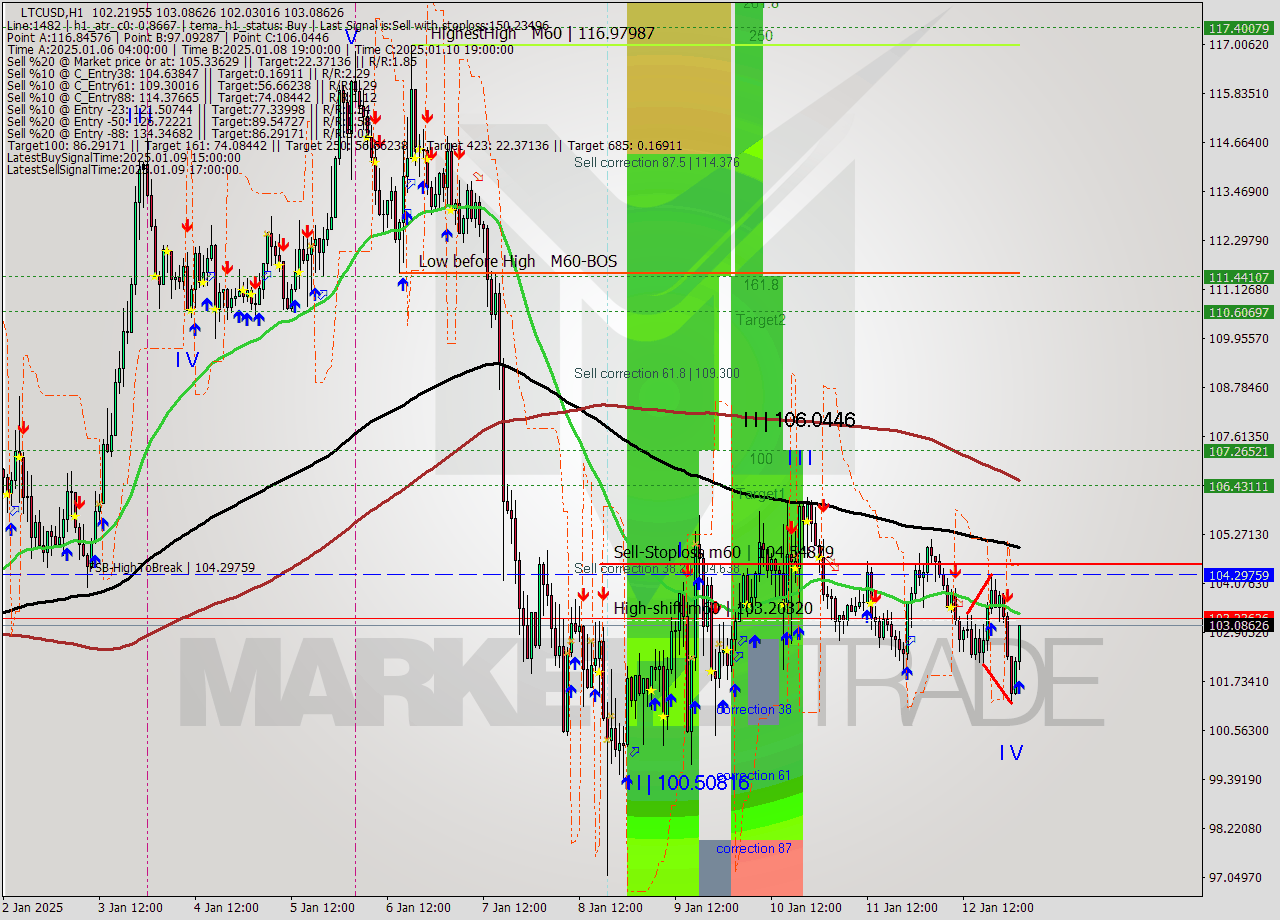Click the green 111.44107 price tag
1280x920 pixels.
pyautogui.click(x=1240, y=276)
